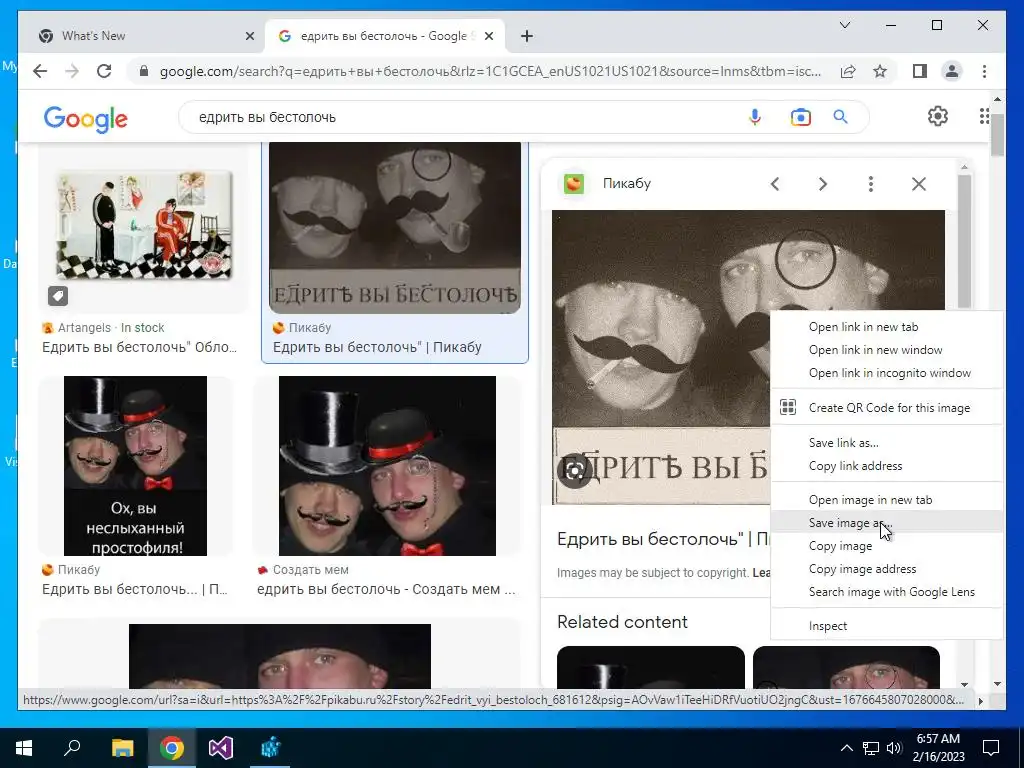Click the network icon in system tray
The height and width of the screenshot is (768, 1024).
click(871, 748)
